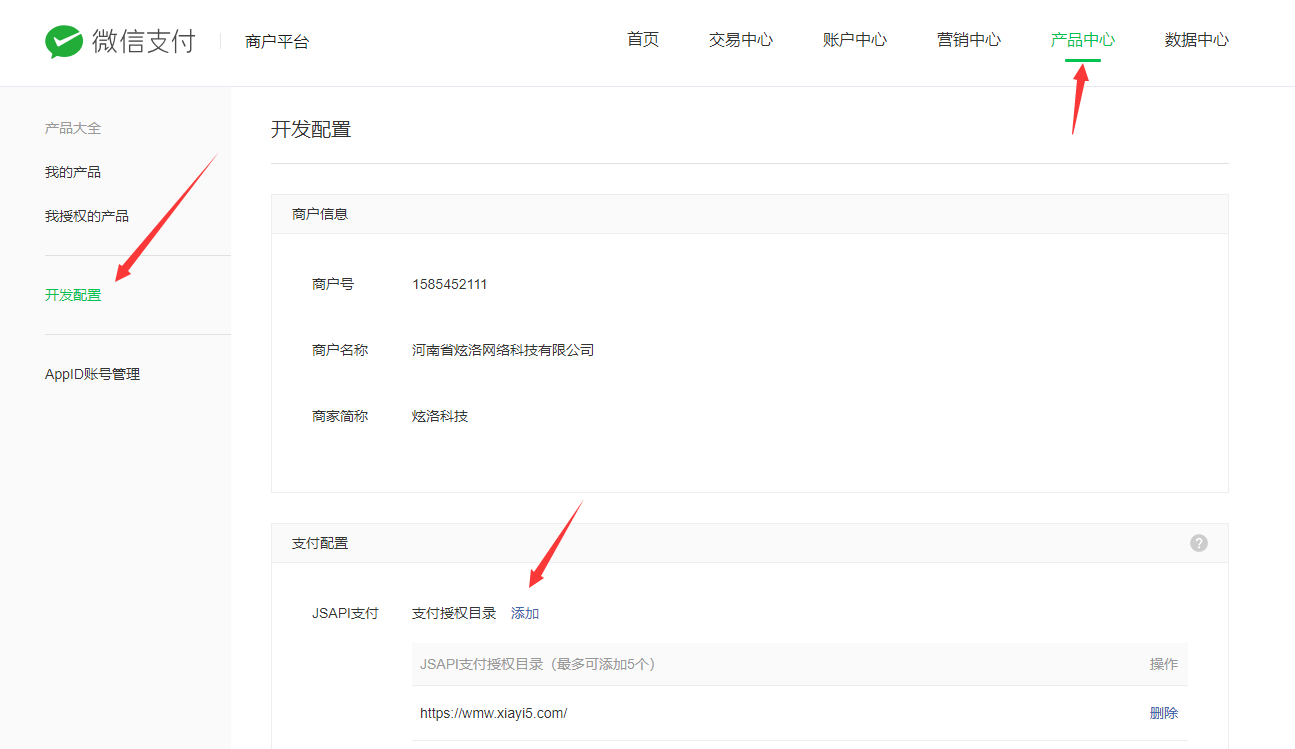Open 我授权的产品 in the sidebar
Image resolution: width=1295 pixels, height=749 pixels.
(x=87, y=216)
